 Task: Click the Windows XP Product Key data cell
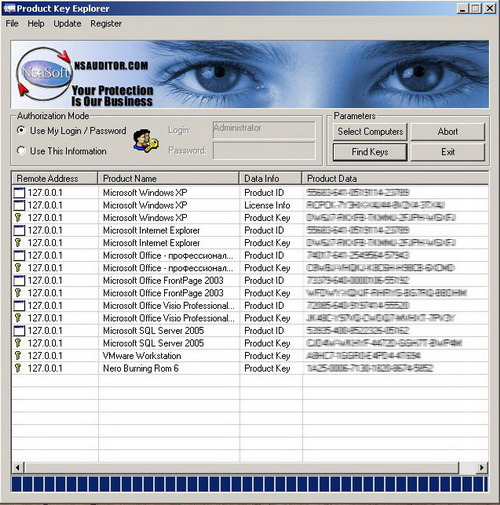pyautogui.click(x=381, y=218)
